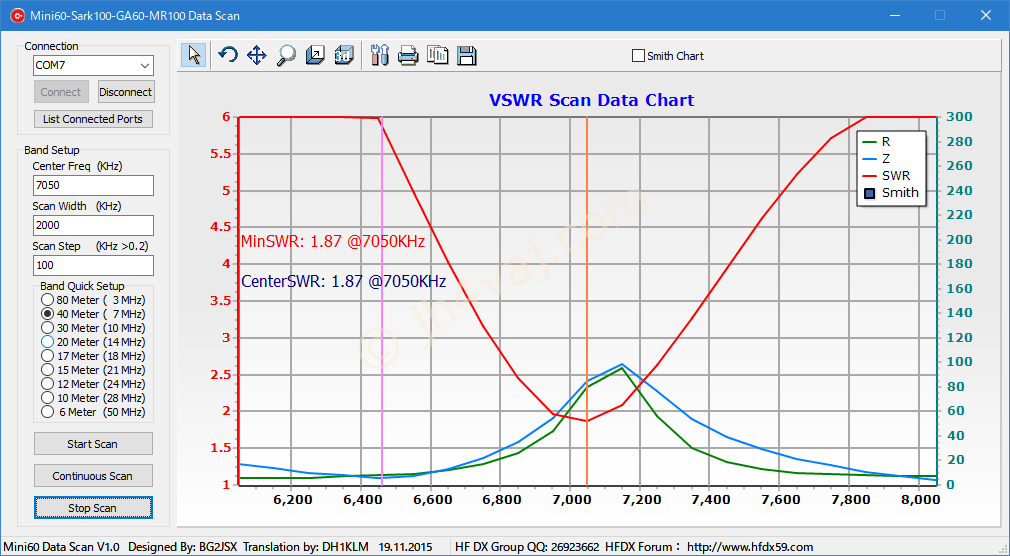Viewport: 1010px width, 556px height.
Task: Click Stop Scan button
Action: click(x=93, y=508)
